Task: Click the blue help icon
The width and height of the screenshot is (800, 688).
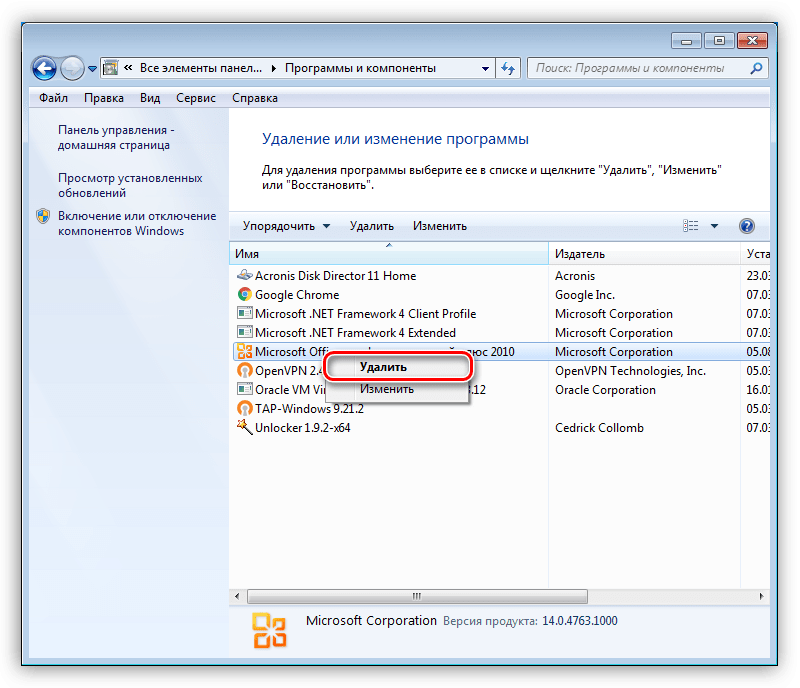Action: point(746,226)
